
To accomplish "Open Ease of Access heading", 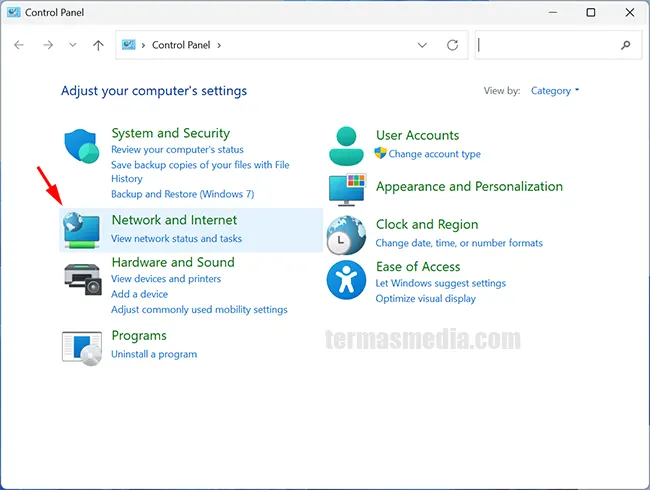I will click(x=418, y=267).
